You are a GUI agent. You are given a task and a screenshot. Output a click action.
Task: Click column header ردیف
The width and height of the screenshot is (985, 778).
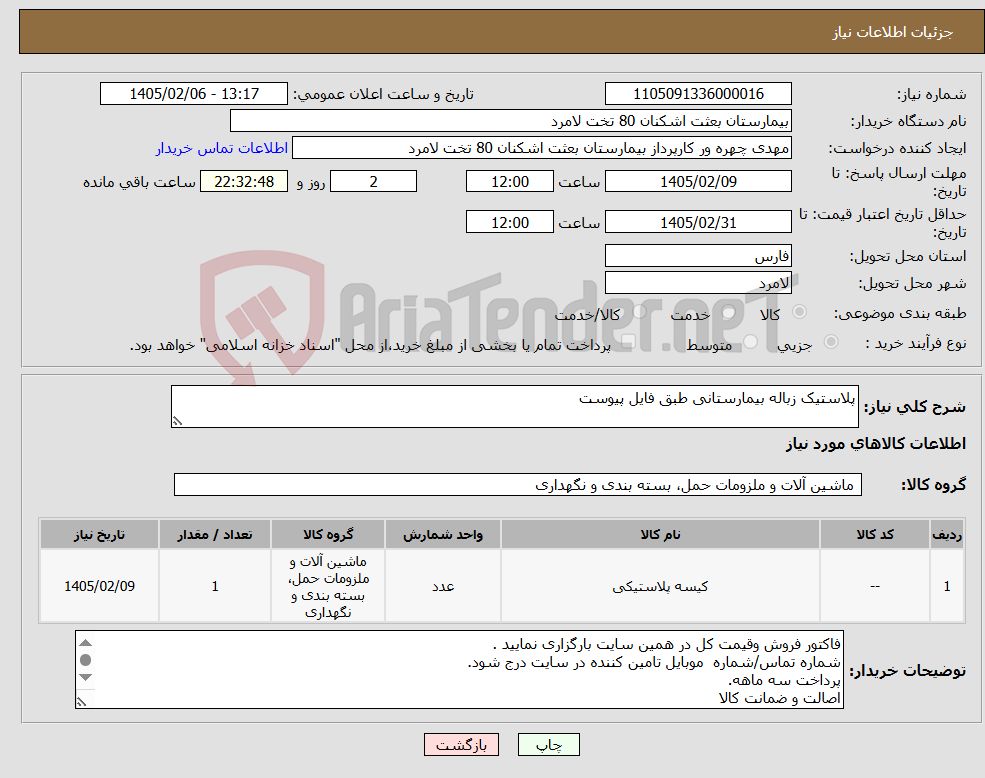pyautogui.click(x=947, y=534)
